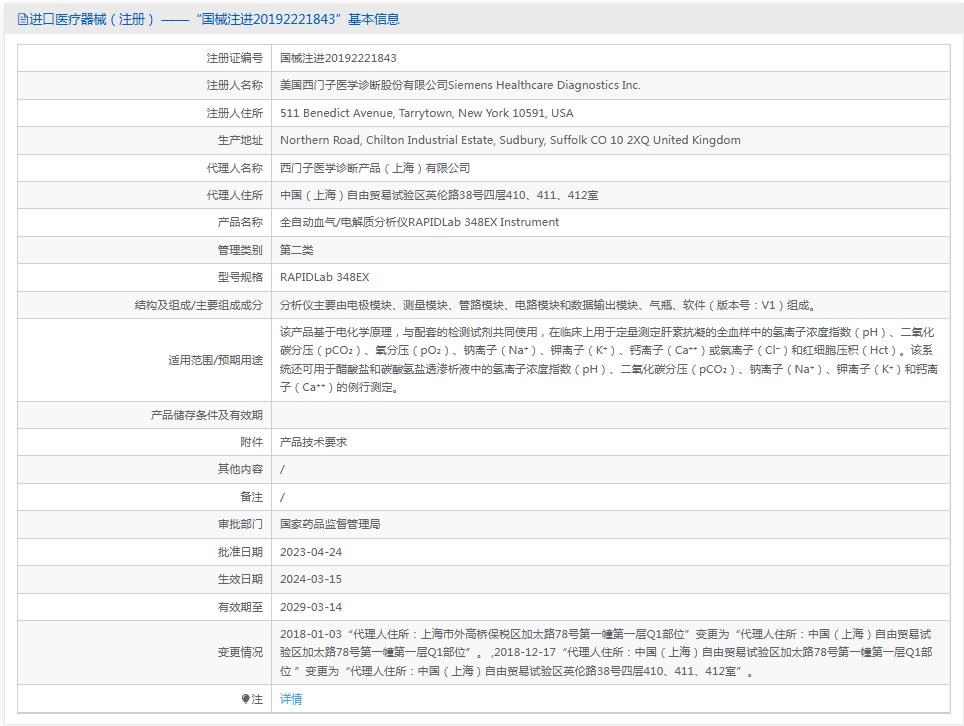The image size is (964, 726).
Task: Select the date 2024-03-15
Action: click(x=311, y=579)
